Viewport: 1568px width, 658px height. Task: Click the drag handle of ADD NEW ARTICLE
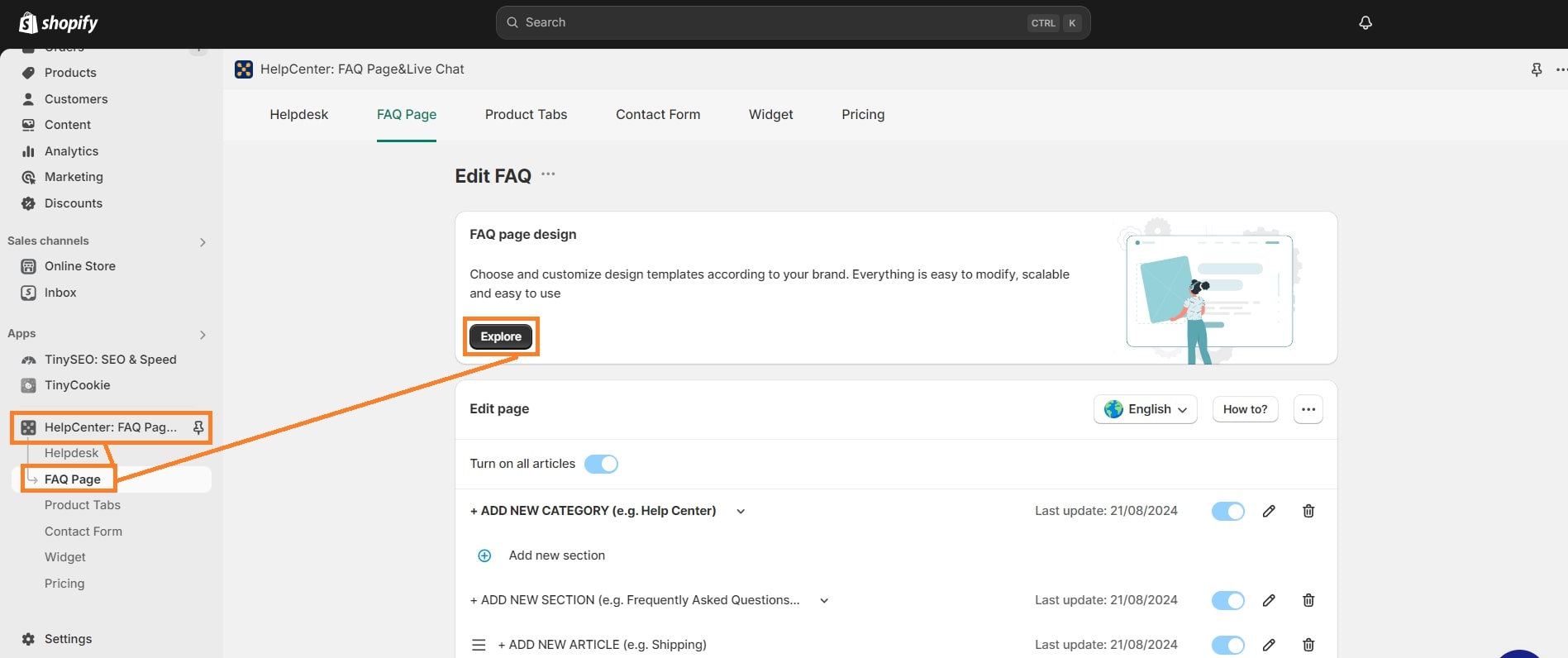[x=479, y=645]
